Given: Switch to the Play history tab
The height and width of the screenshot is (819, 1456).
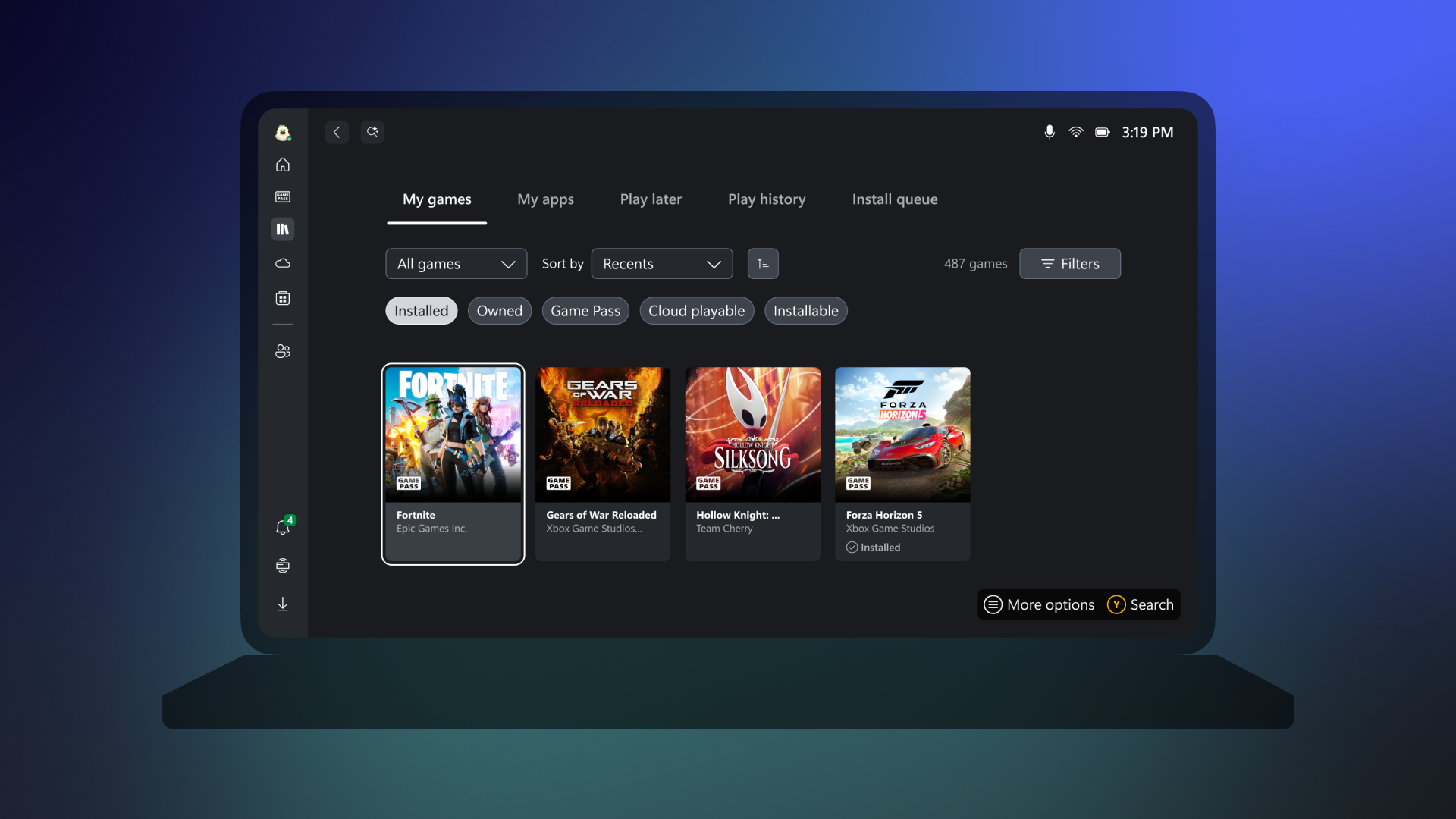Looking at the screenshot, I should pyautogui.click(x=766, y=199).
